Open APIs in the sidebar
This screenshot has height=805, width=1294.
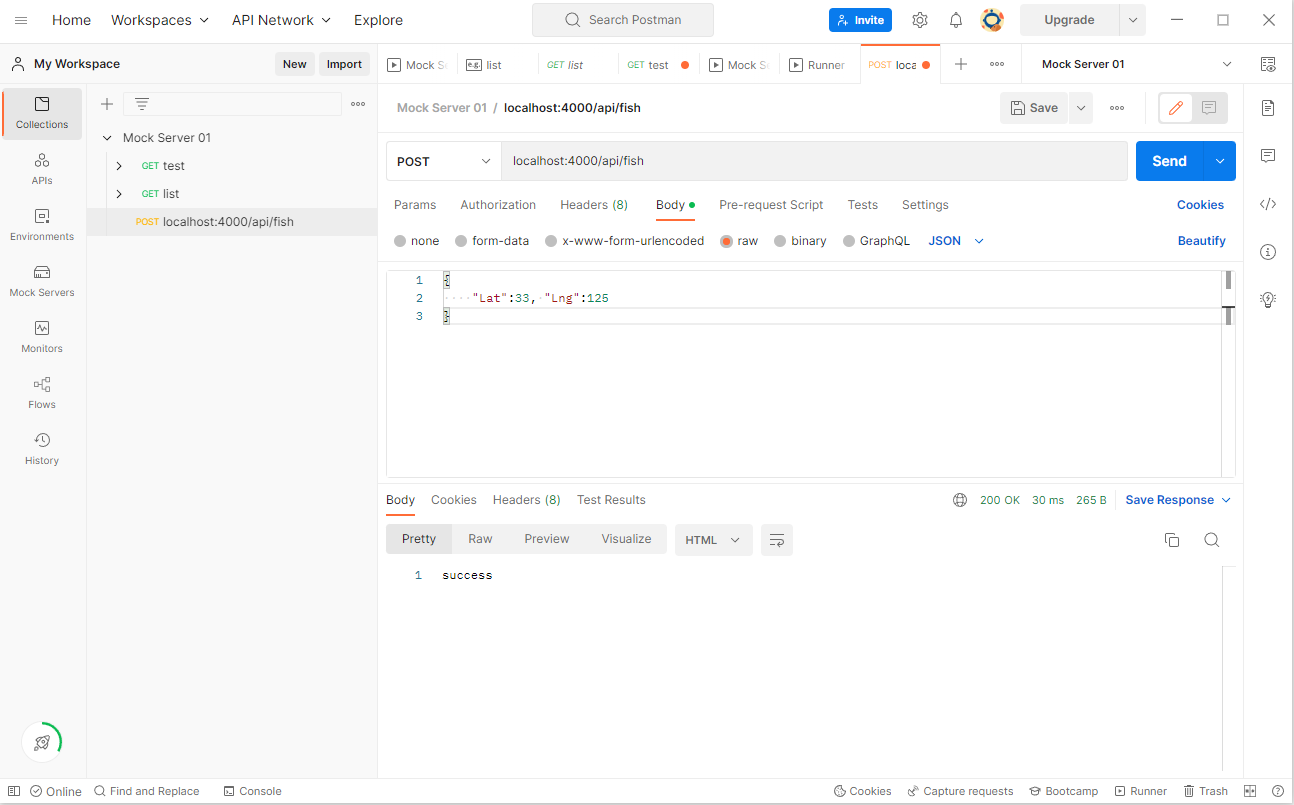pos(42,169)
